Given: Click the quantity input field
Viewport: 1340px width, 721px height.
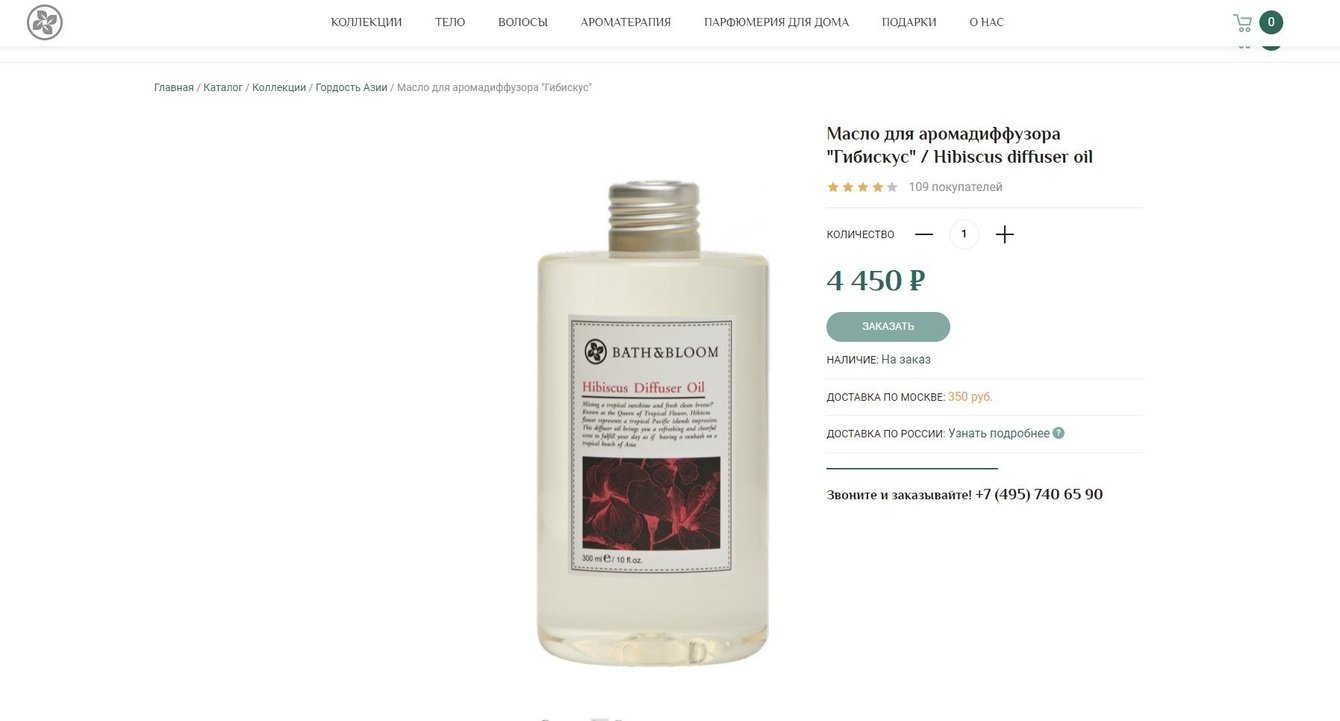Looking at the screenshot, I should tap(964, 234).
